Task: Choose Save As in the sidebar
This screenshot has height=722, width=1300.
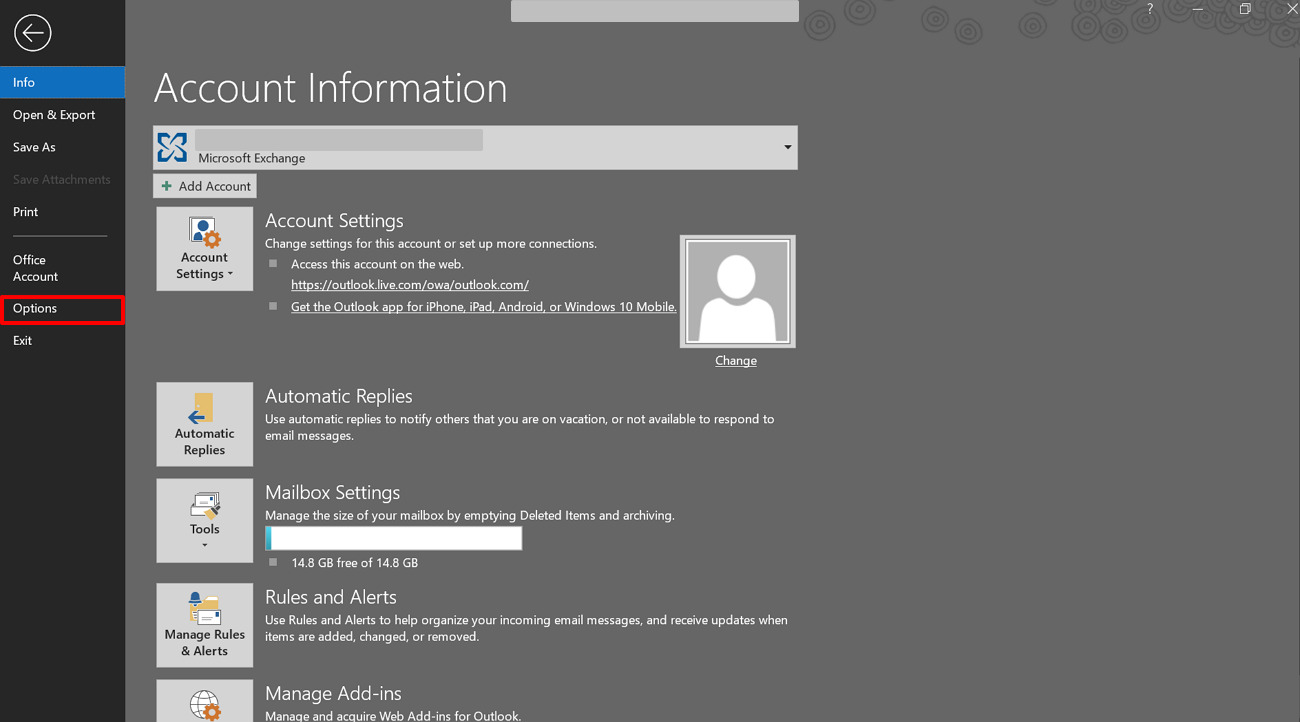Action: click(62, 147)
